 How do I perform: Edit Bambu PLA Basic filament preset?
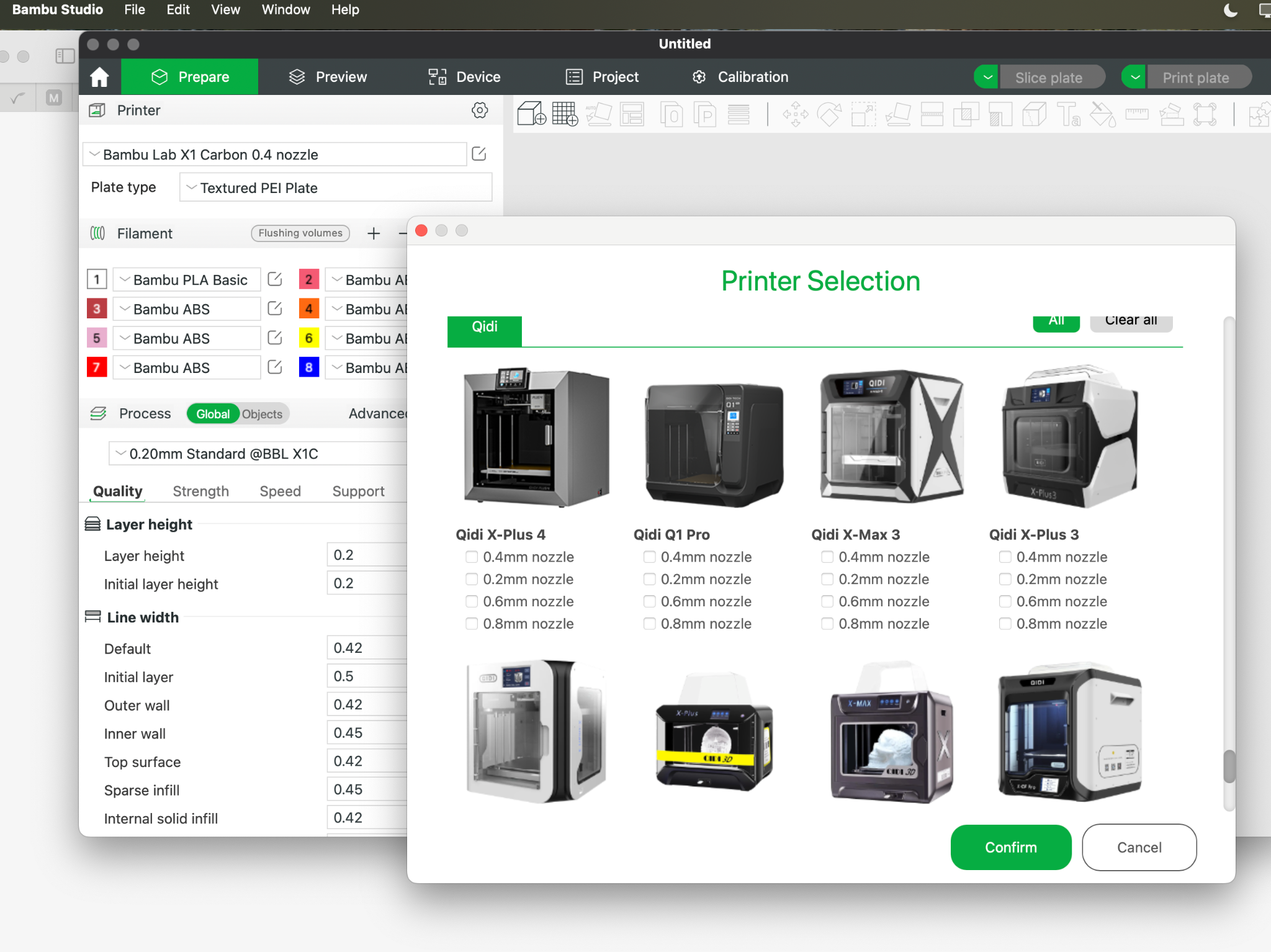274,280
